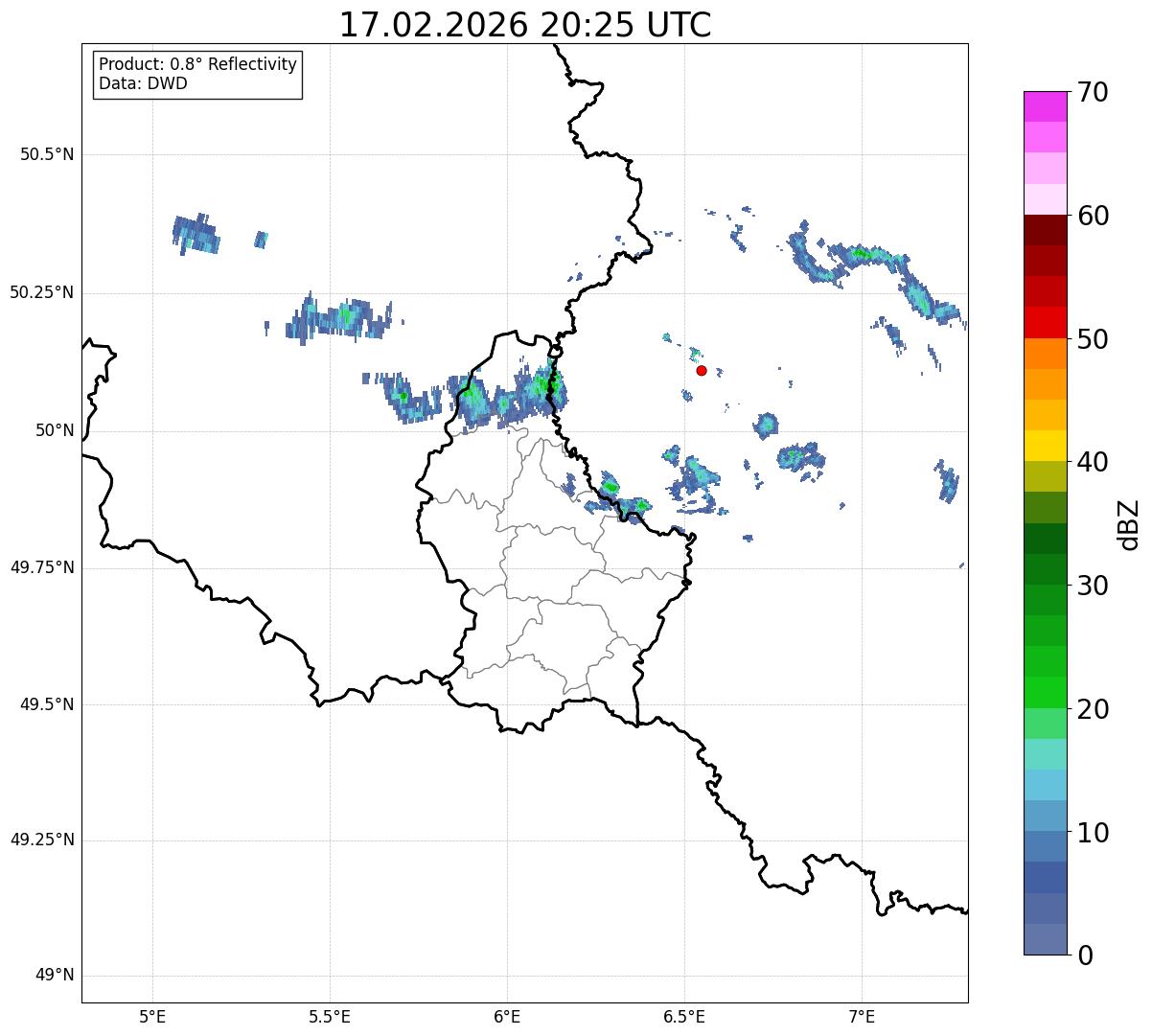1152x1036 pixels.
Task: Click the 10 tick label on colorbar
Action: tap(1093, 832)
